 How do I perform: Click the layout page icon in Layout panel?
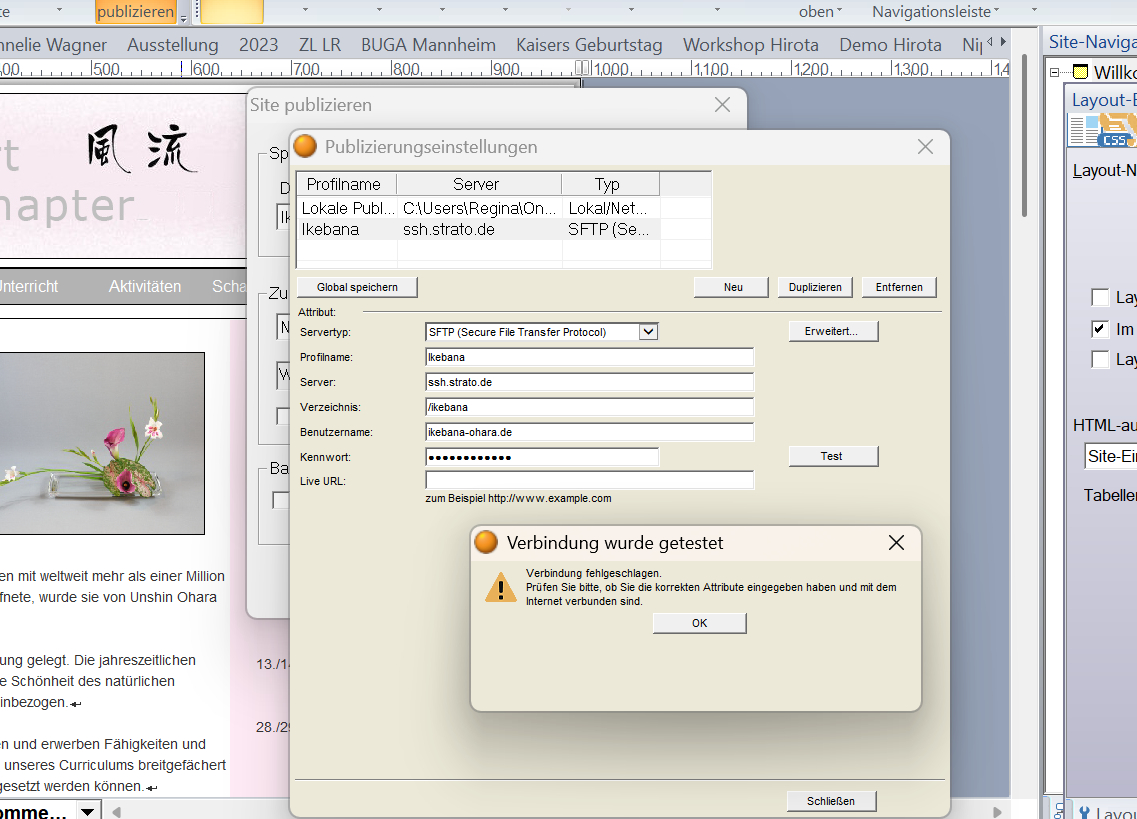click(x=1083, y=130)
